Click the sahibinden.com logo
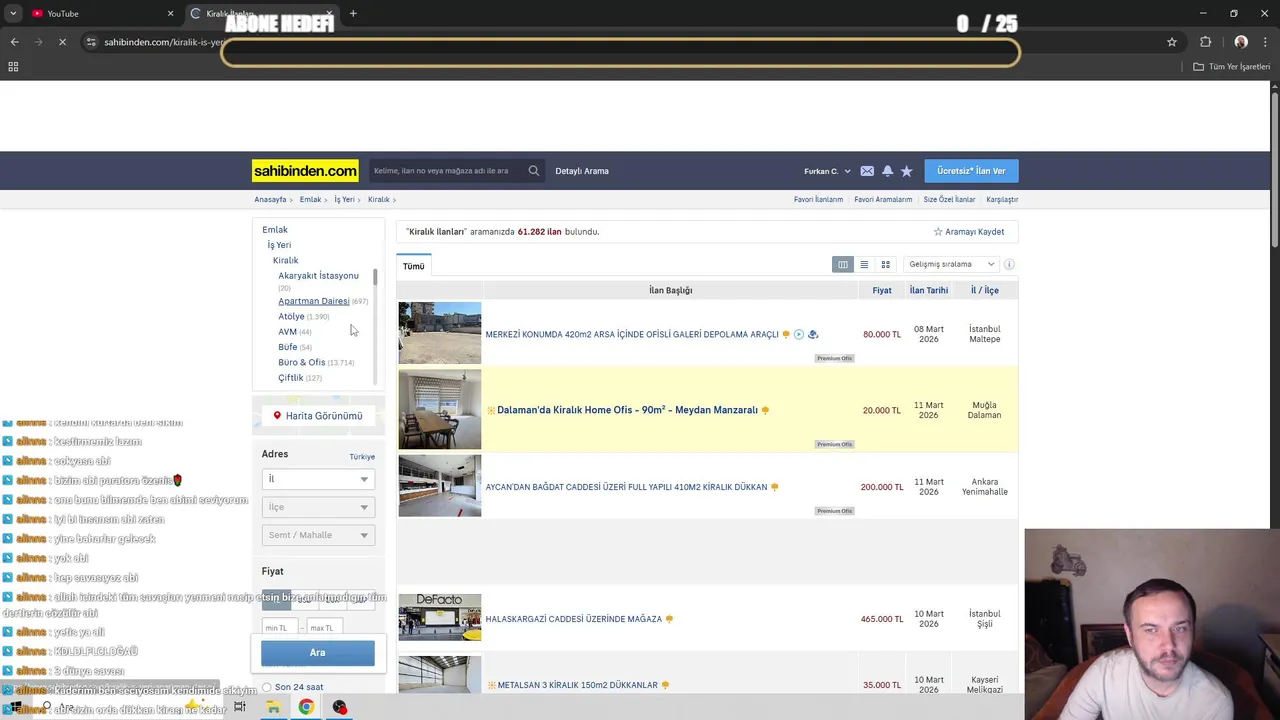Screen dimensions: 1280x720 (305, 171)
